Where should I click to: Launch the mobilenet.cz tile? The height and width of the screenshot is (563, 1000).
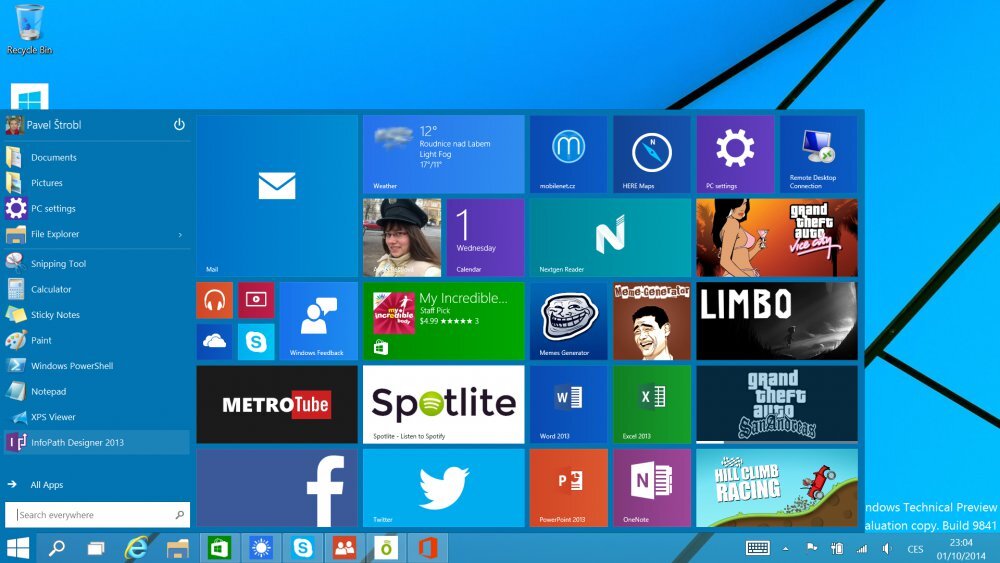pyautogui.click(x=568, y=154)
